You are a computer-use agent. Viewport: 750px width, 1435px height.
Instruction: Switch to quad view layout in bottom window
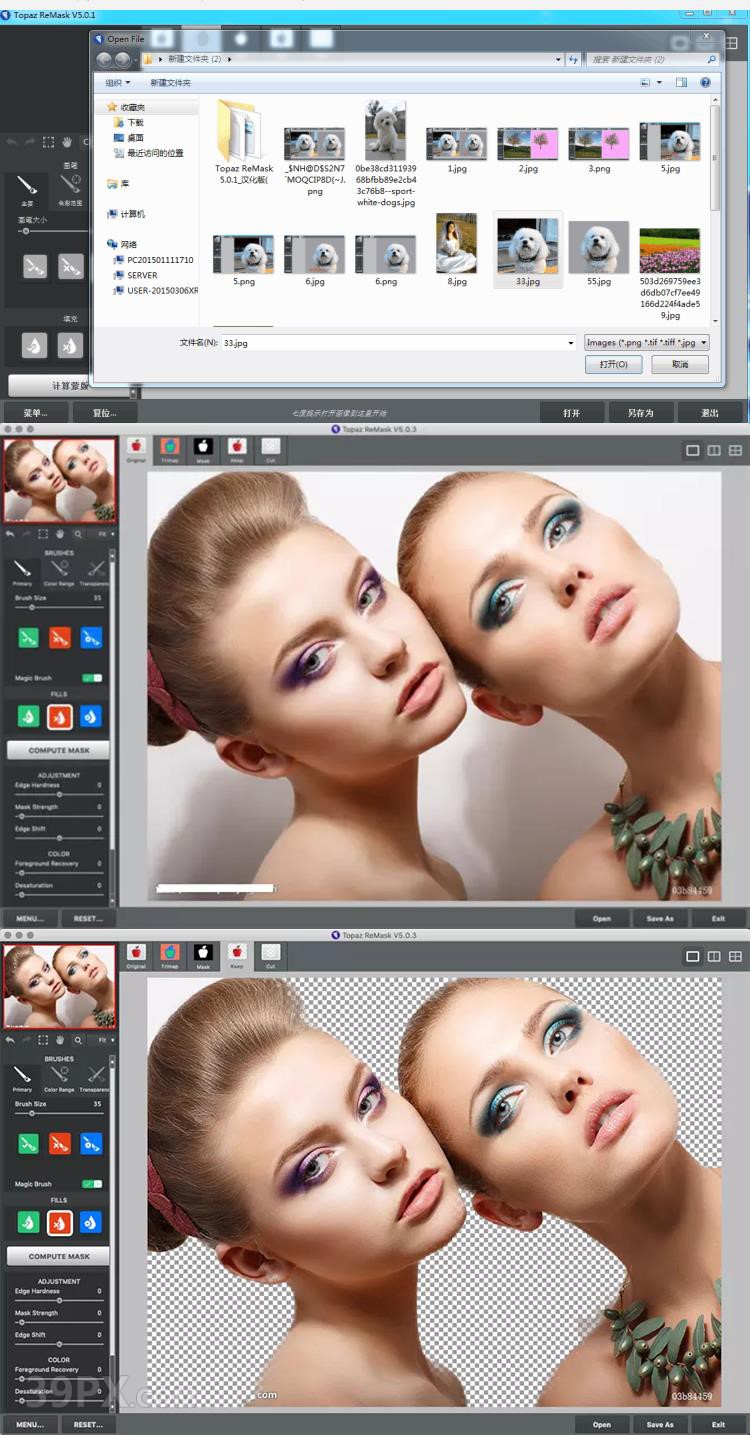[735, 957]
